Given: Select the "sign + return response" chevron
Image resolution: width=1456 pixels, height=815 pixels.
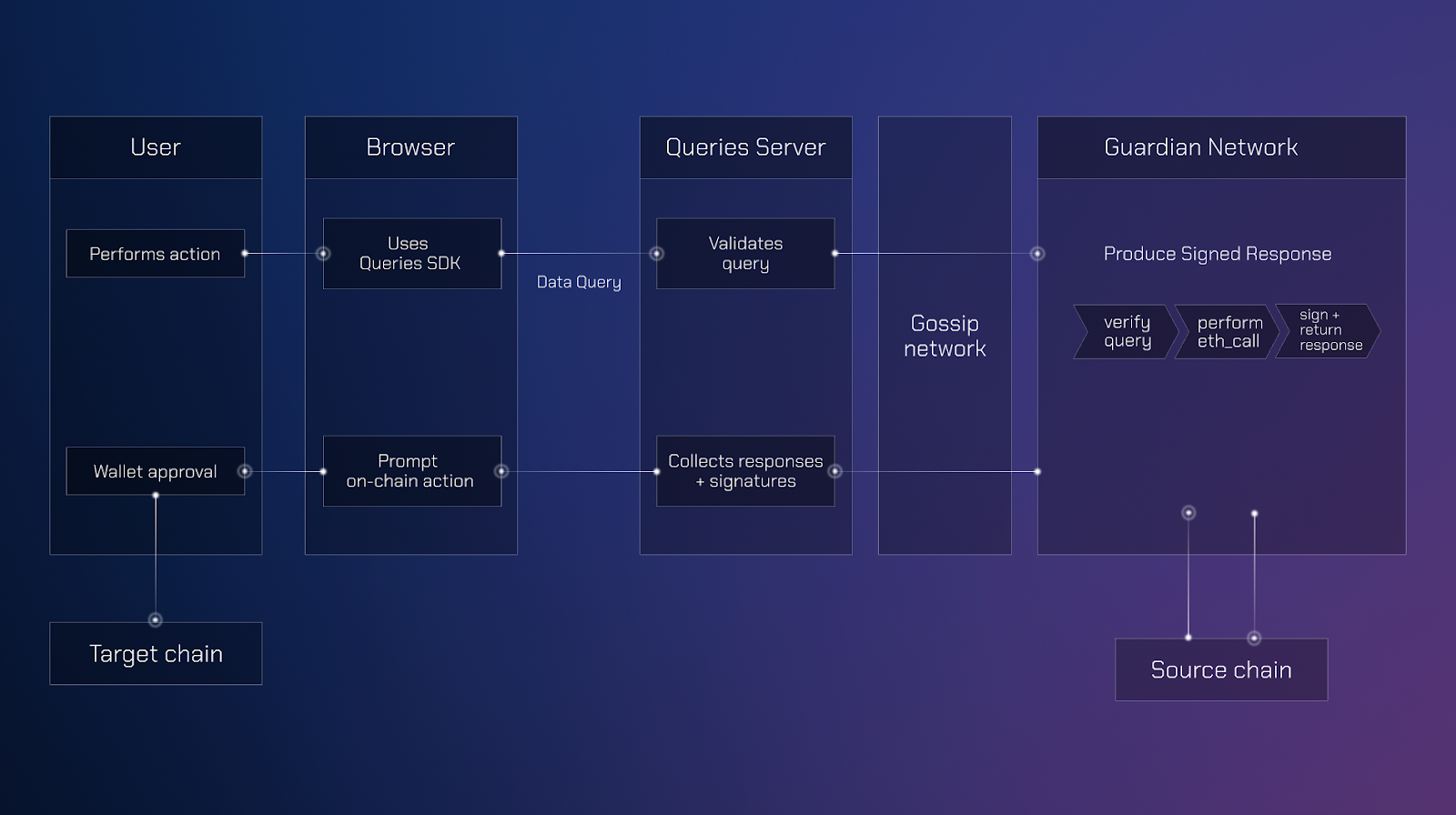Looking at the screenshot, I should point(1329,331).
